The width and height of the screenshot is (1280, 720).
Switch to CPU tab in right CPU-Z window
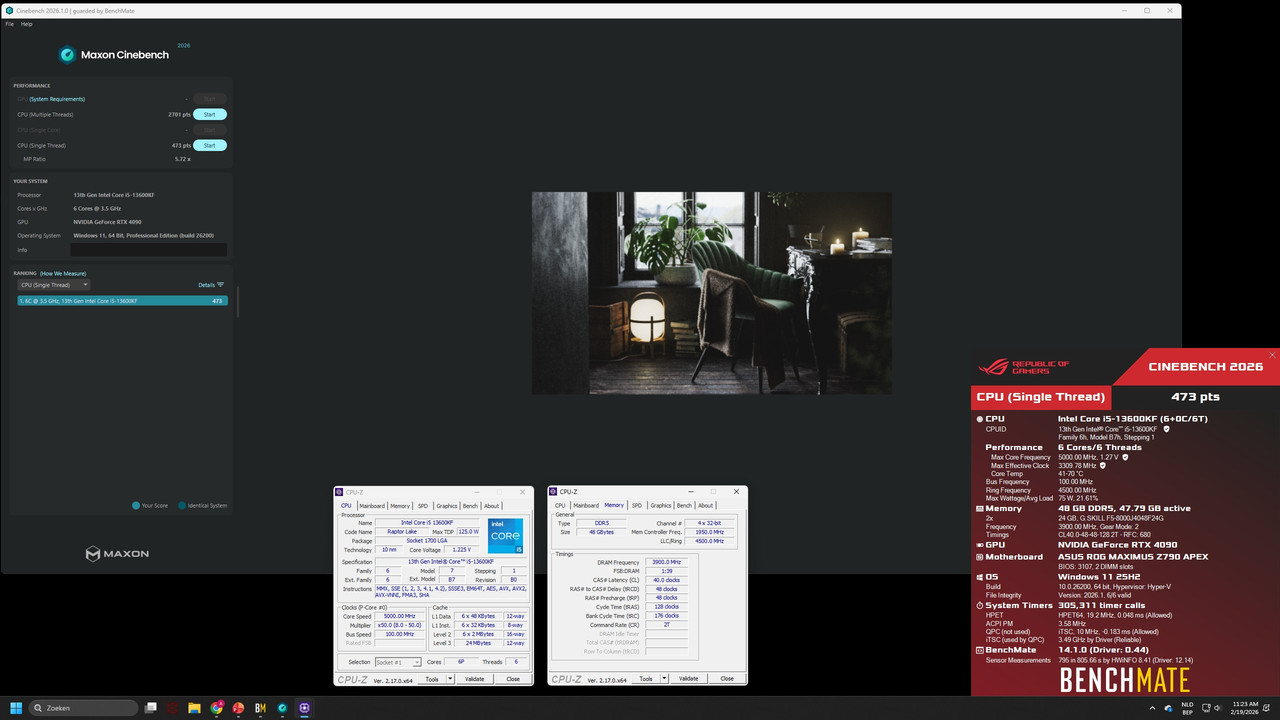click(x=561, y=506)
